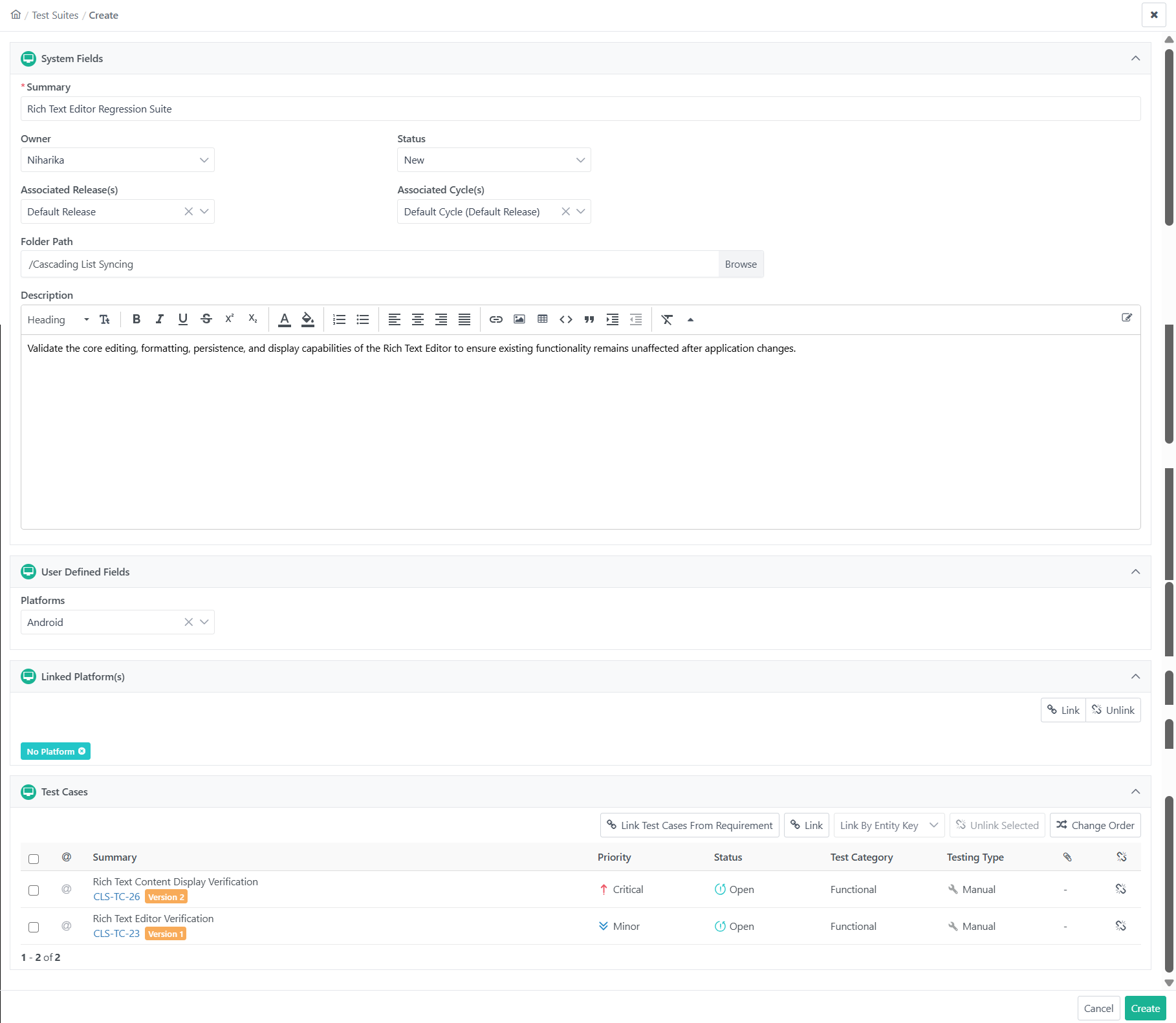This screenshot has width=1176, height=1023.
Task: Align description text right
Action: click(441, 319)
